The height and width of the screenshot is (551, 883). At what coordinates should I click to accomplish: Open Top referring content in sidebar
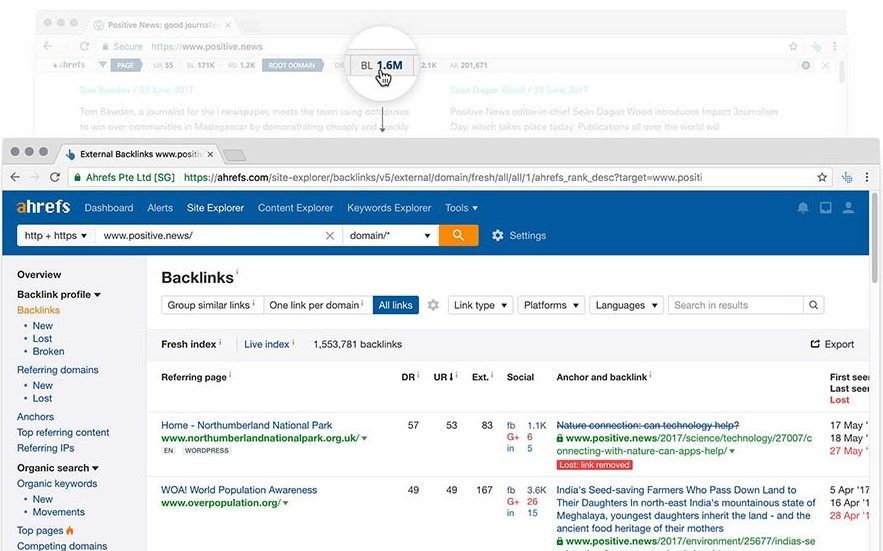click(63, 432)
